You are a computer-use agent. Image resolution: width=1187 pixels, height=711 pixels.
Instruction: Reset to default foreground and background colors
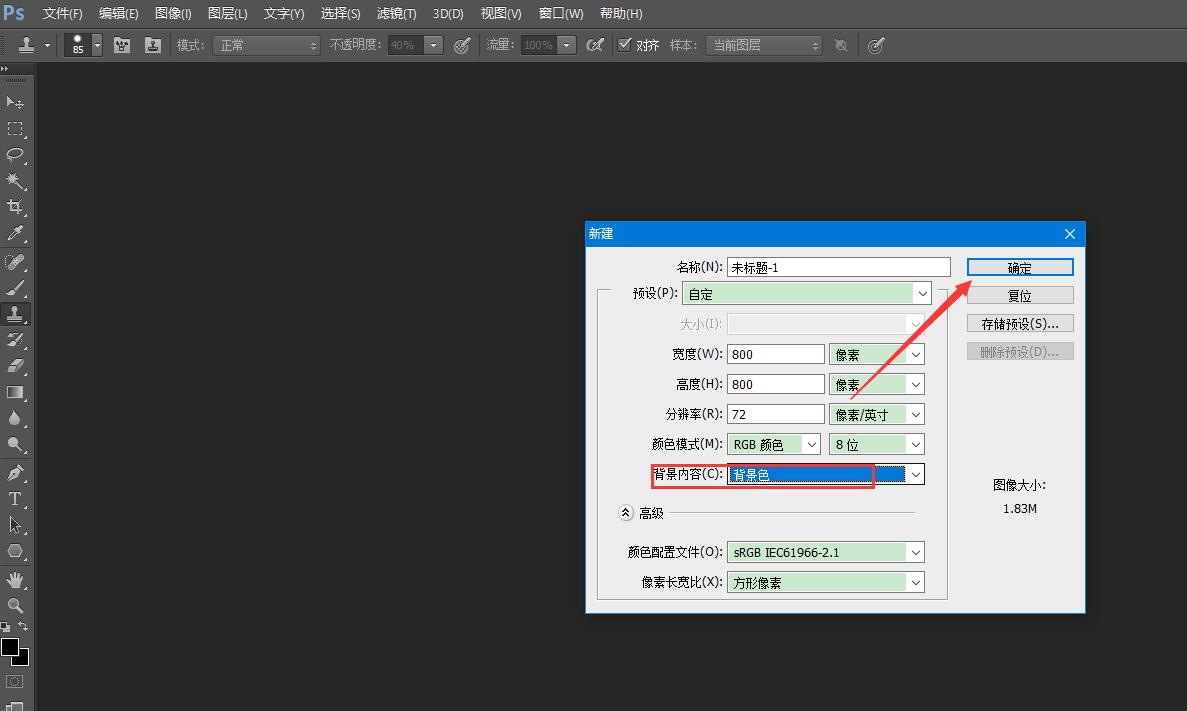pos(6,627)
